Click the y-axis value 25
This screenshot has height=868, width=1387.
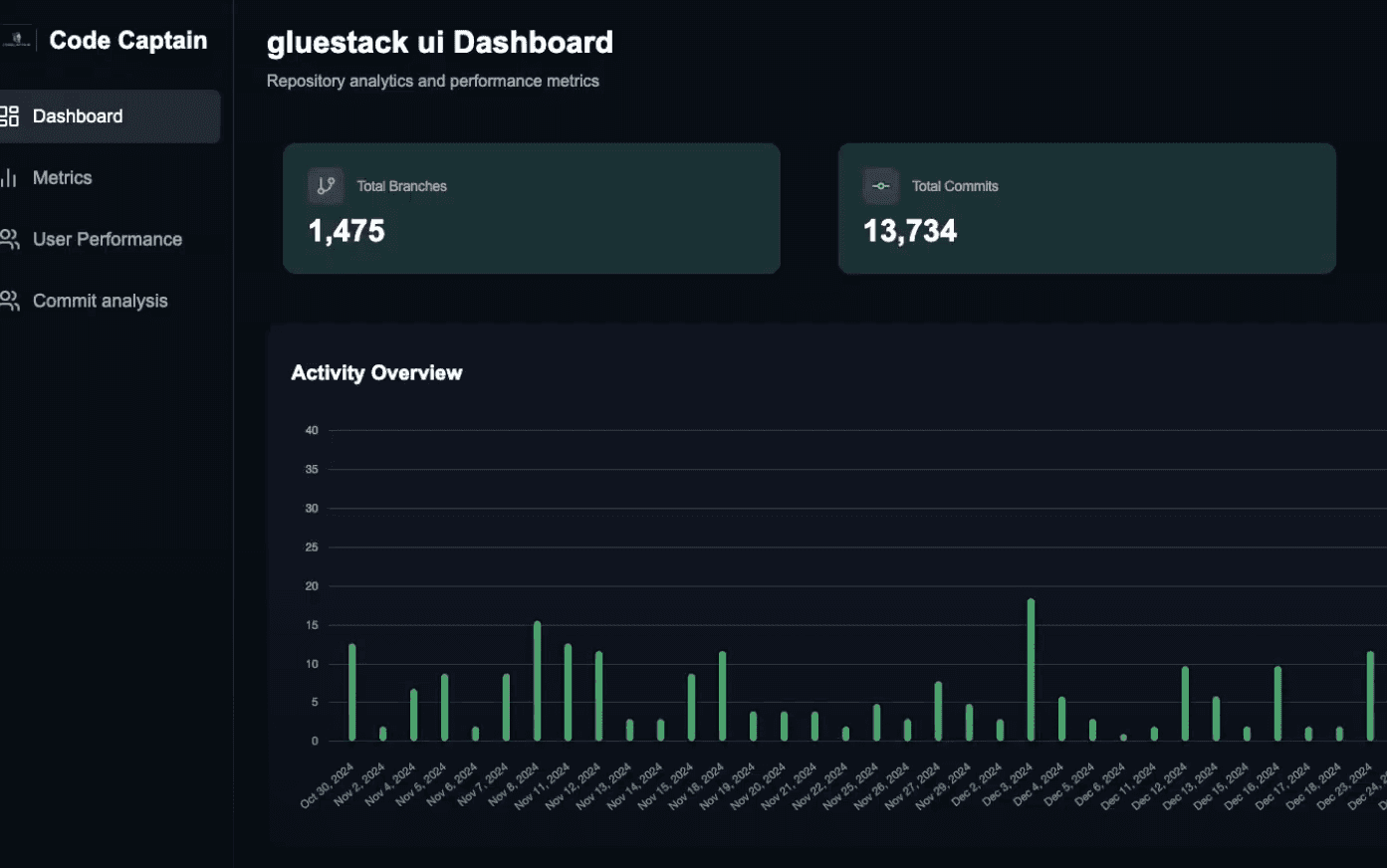pos(312,547)
